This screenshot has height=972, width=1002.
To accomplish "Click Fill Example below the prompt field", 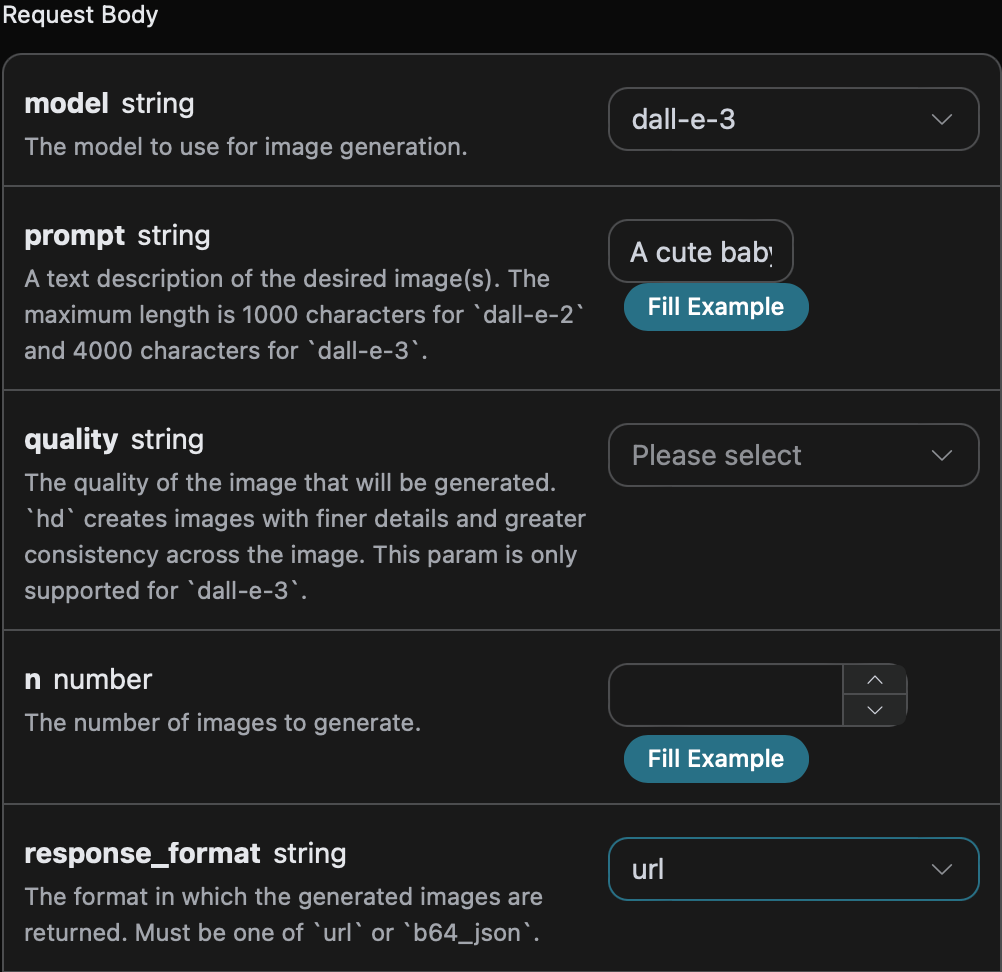I will point(716,307).
